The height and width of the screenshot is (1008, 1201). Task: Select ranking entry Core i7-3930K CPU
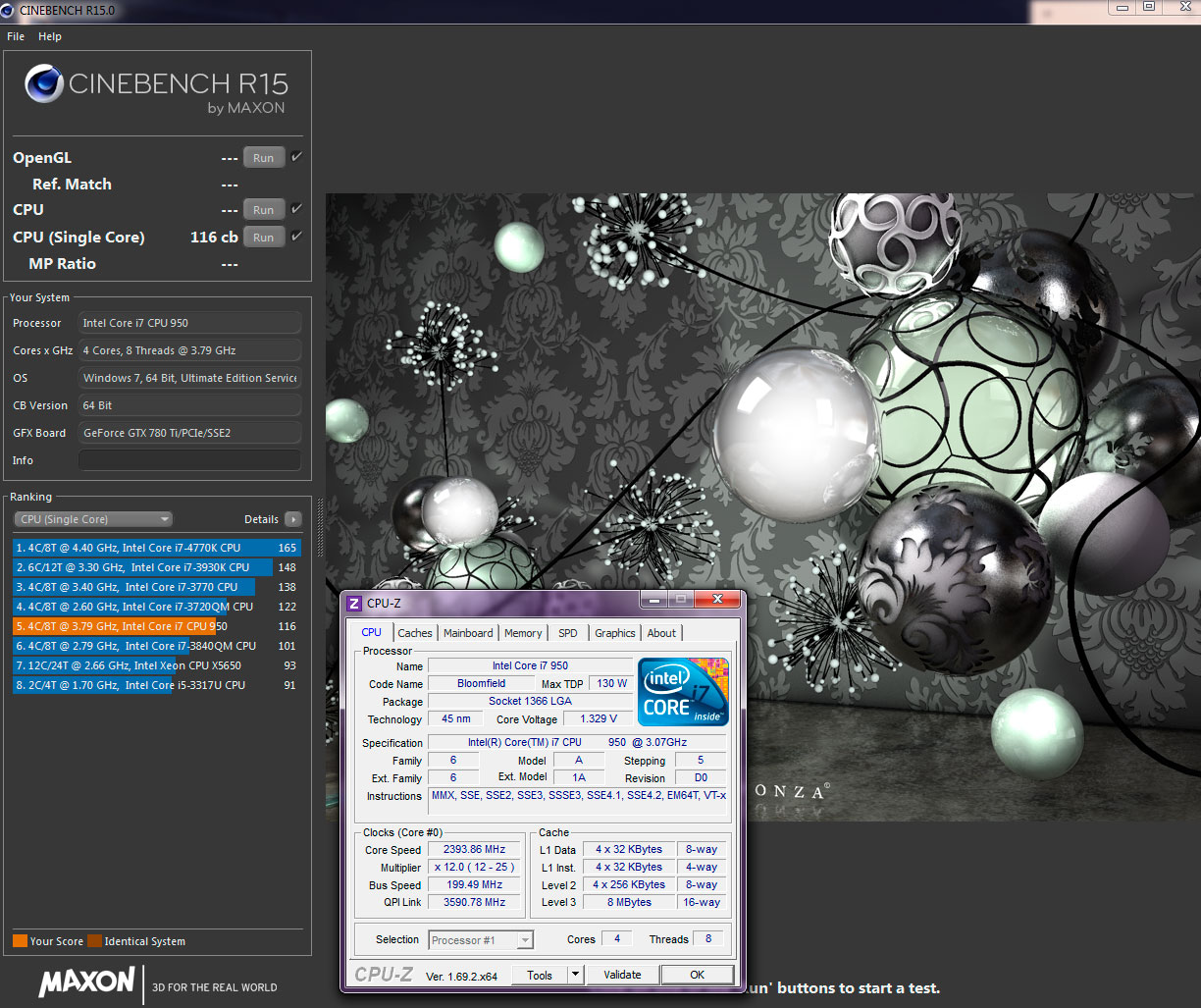pos(157,567)
